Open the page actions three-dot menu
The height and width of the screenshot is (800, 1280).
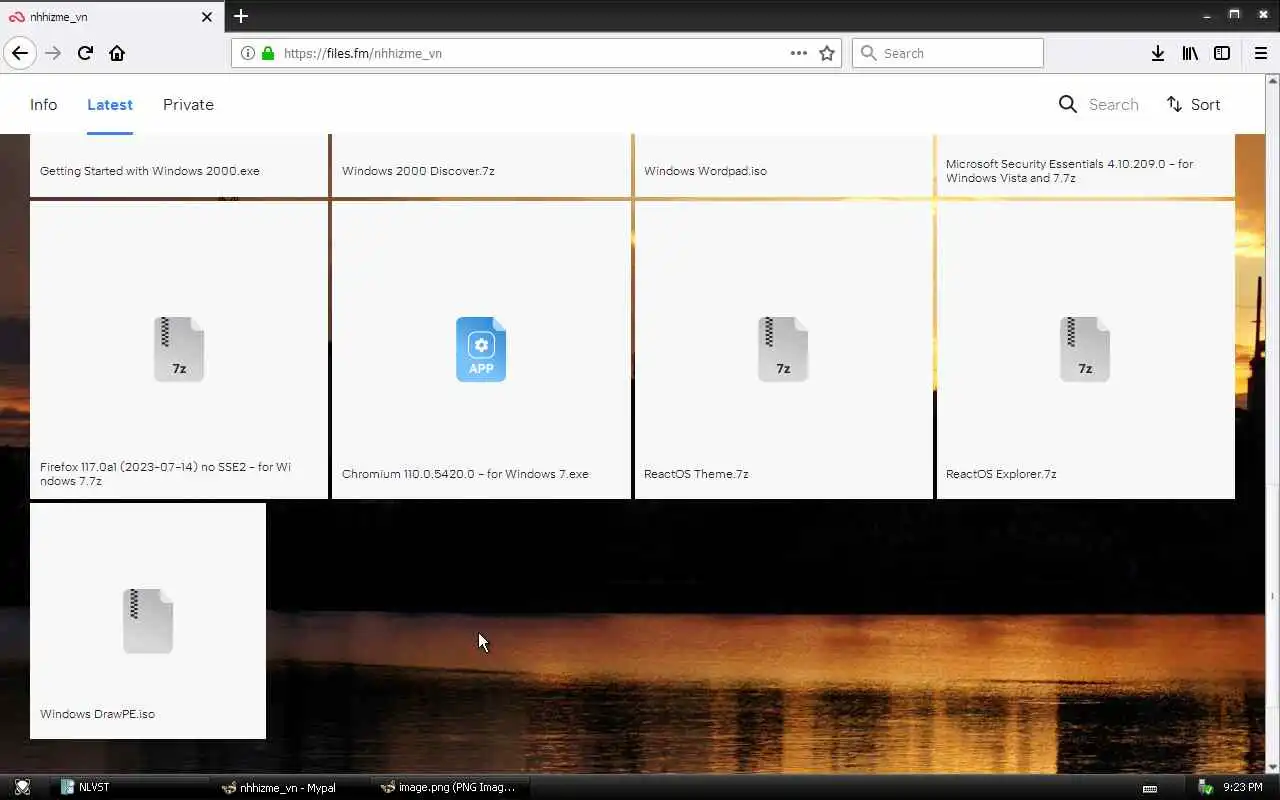[x=798, y=53]
